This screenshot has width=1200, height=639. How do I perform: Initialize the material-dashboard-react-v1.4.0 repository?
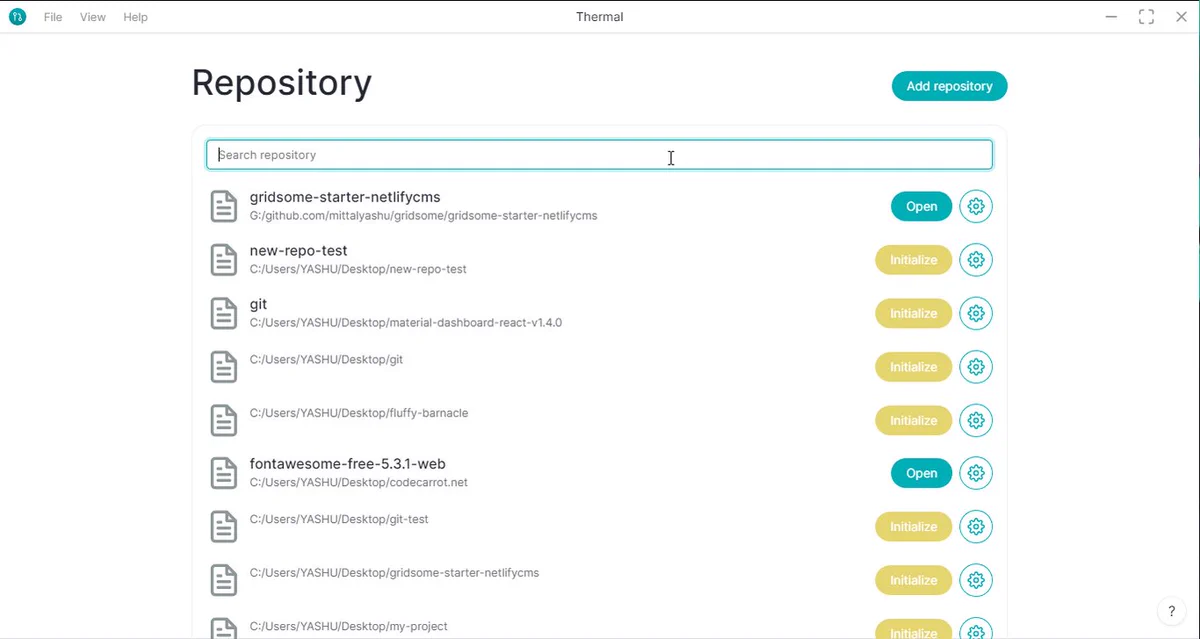click(x=913, y=313)
